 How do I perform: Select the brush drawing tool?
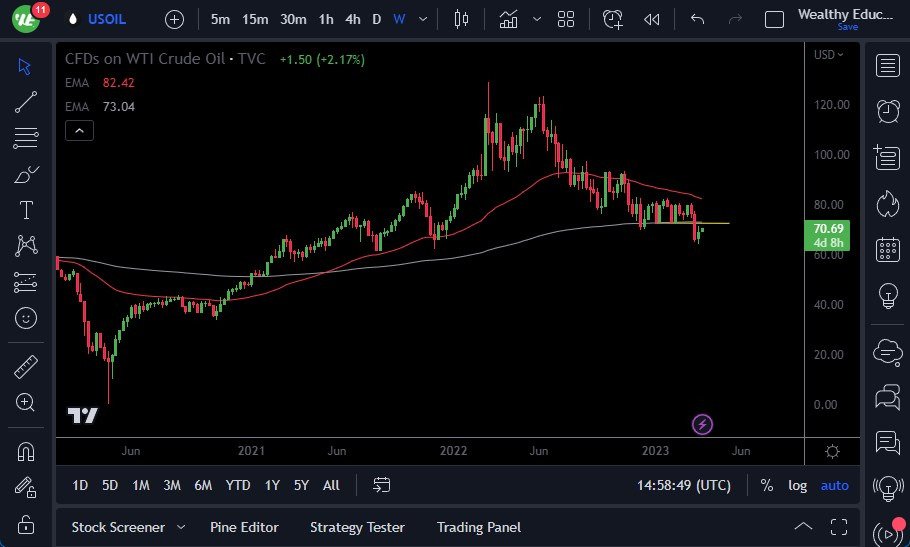25,174
